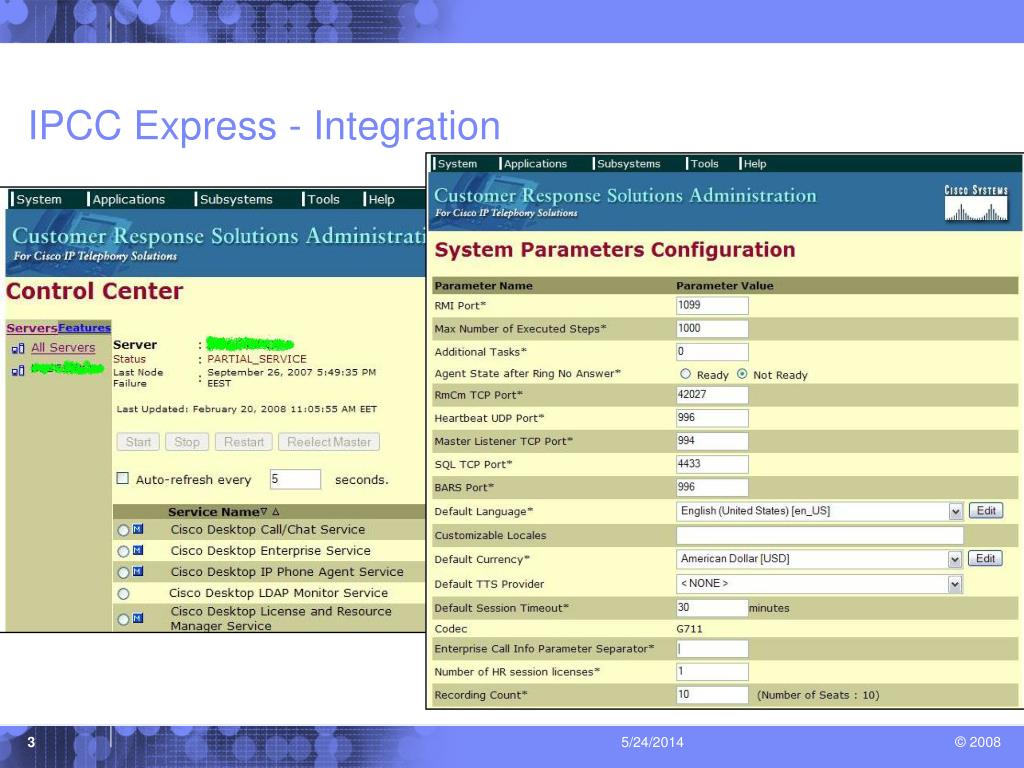Click the All Servers icon in Control Center
This screenshot has width=1024, height=768.
pos(18,348)
